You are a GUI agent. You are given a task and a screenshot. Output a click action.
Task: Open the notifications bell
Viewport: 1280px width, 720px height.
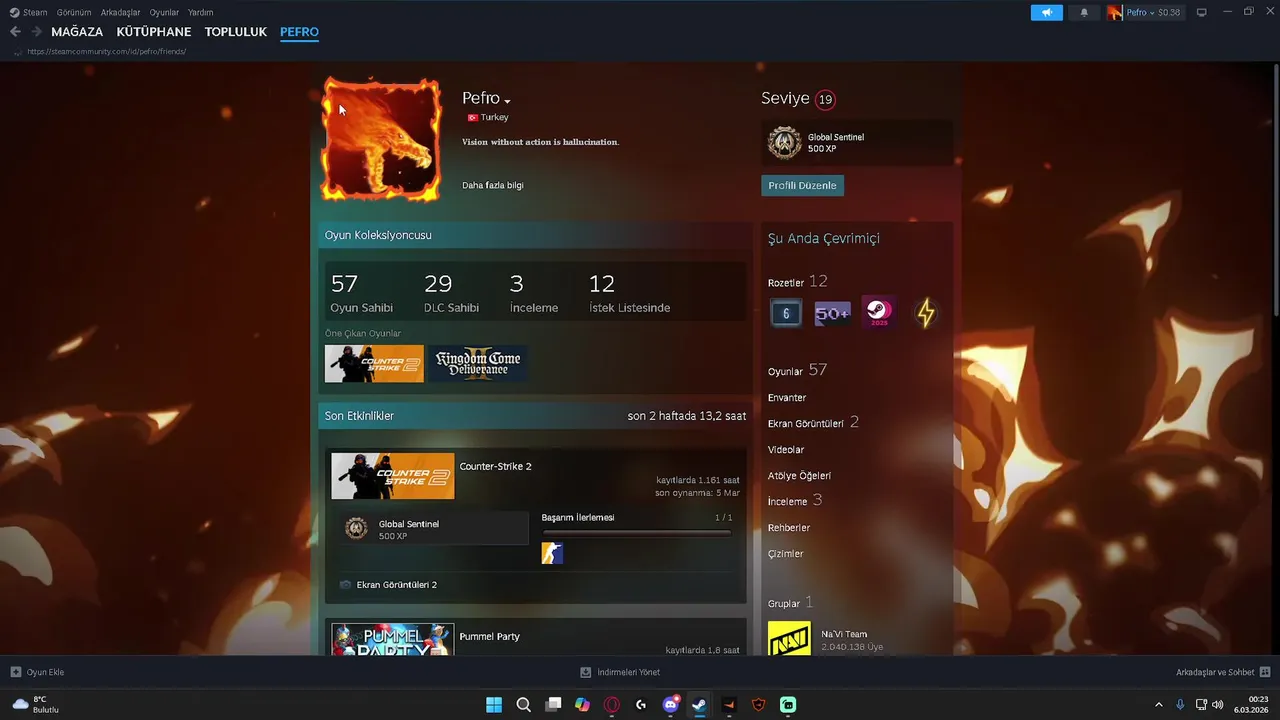click(x=1084, y=13)
